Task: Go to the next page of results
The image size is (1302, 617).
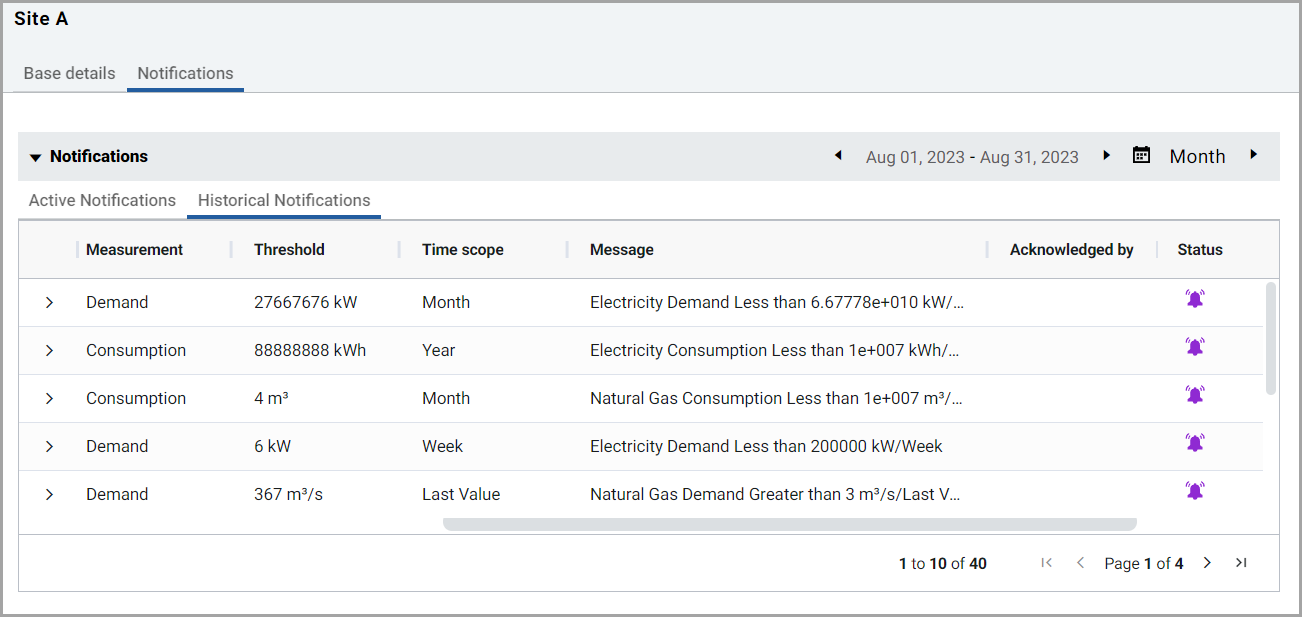Action: [x=1207, y=563]
